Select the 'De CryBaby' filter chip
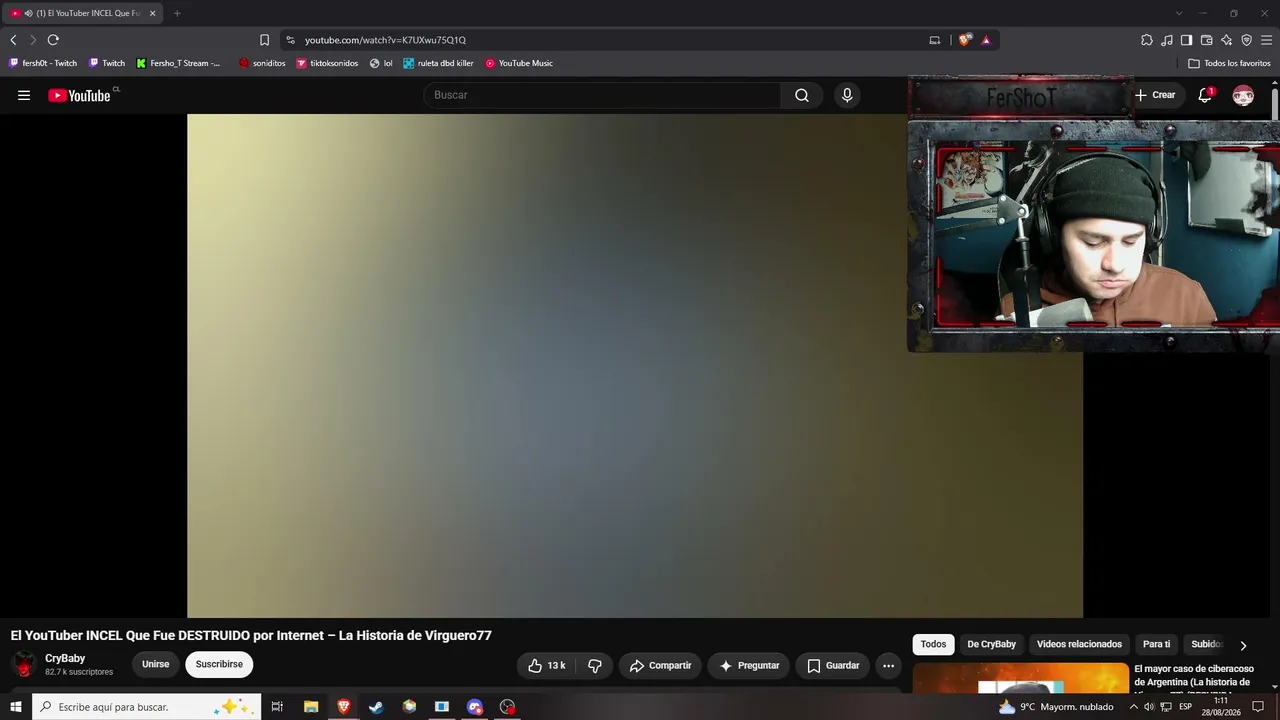 click(x=991, y=645)
